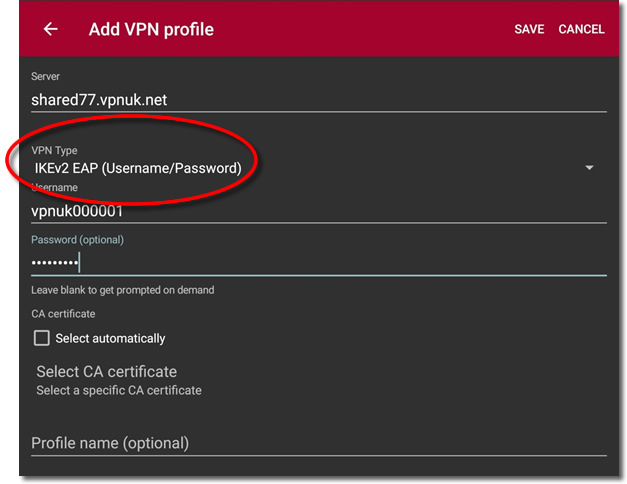Save the VPN profile
This screenshot has width=627, height=484.
tap(529, 29)
